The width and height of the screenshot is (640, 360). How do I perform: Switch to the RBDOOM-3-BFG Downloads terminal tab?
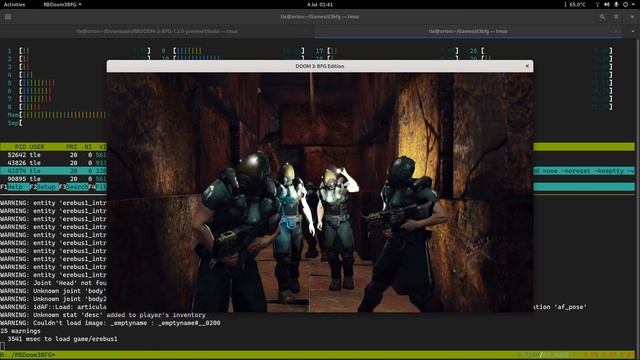(157, 31)
